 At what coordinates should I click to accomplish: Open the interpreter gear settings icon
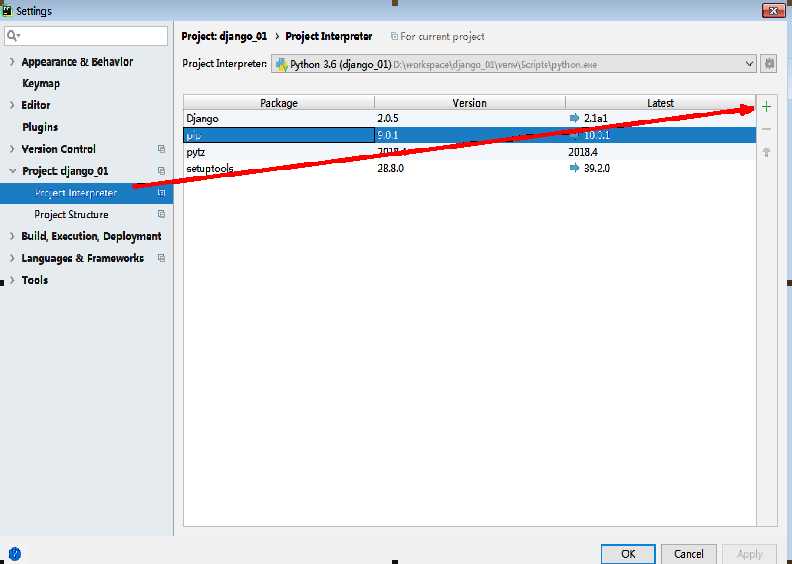[769, 64]
